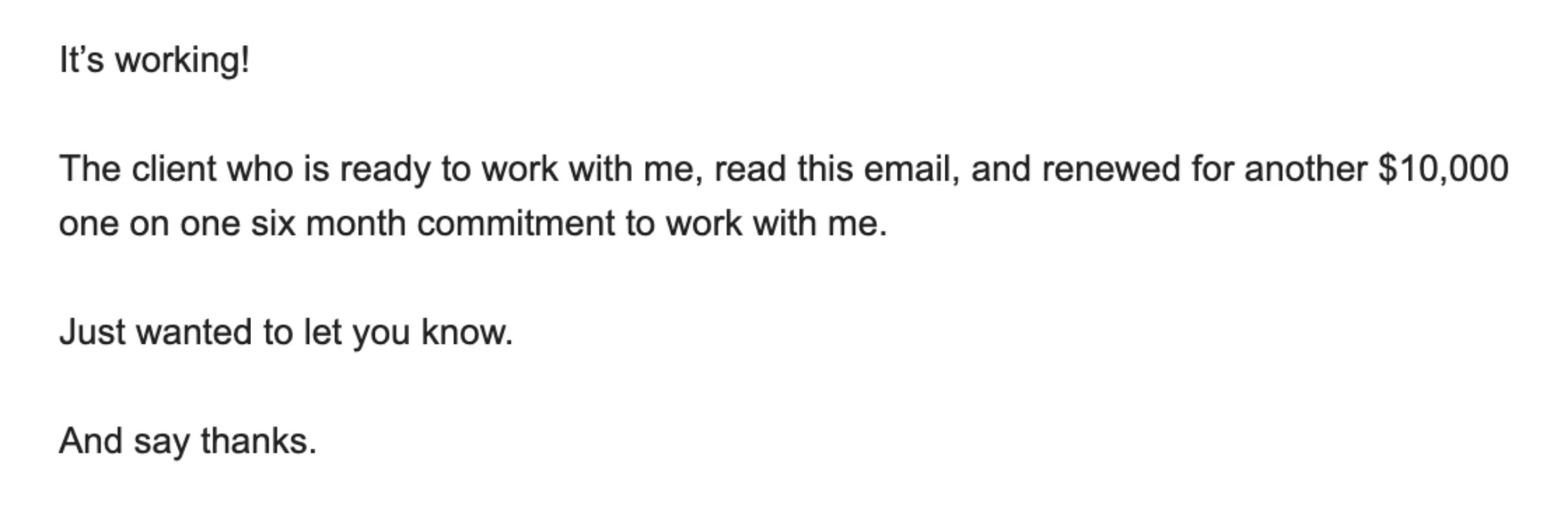Click the "Just wanted to let you know." line
1568x511 pixels.
pyautogui.click(x=286, y=333)
